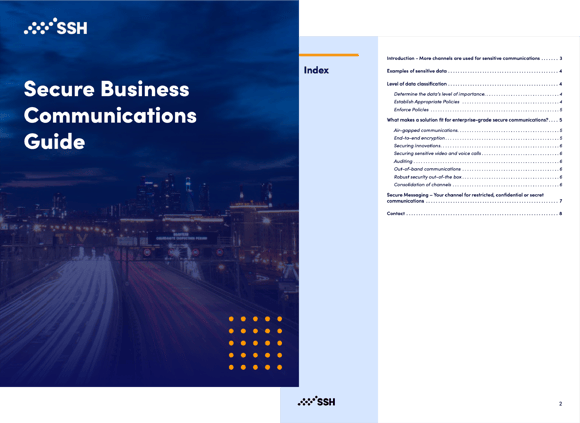The width and height of the screenshot is (580, 423).
Task: Click the cover title 'Secure Business Communications Guide'
Action: [x=110, y=115]
